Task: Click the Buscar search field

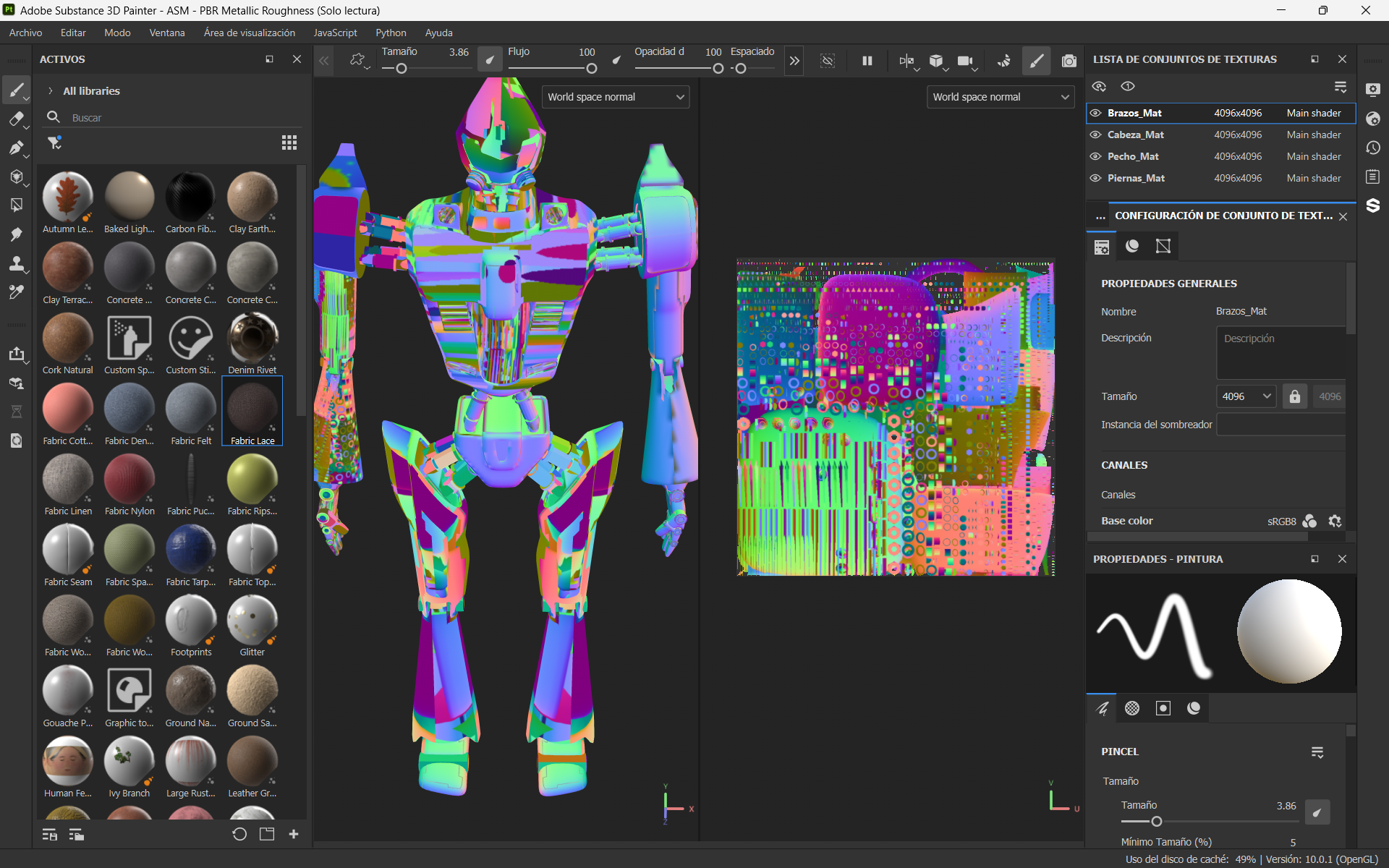Action: pos(181,117)
